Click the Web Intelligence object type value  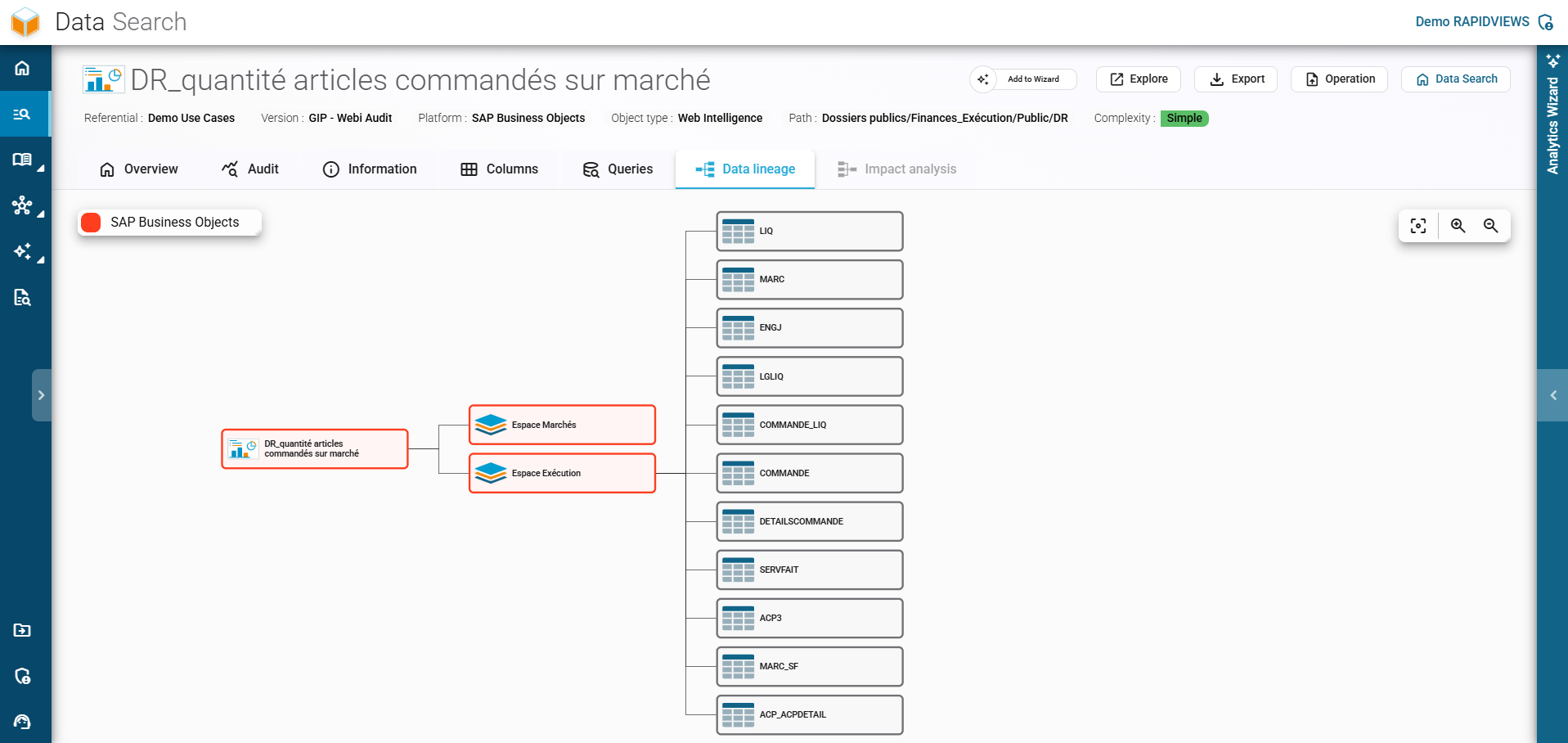[x=720, y=119]
